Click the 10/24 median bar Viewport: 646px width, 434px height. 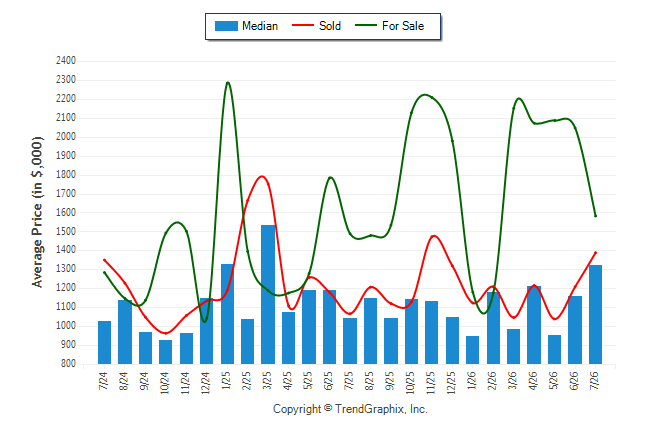coord(166,352)
